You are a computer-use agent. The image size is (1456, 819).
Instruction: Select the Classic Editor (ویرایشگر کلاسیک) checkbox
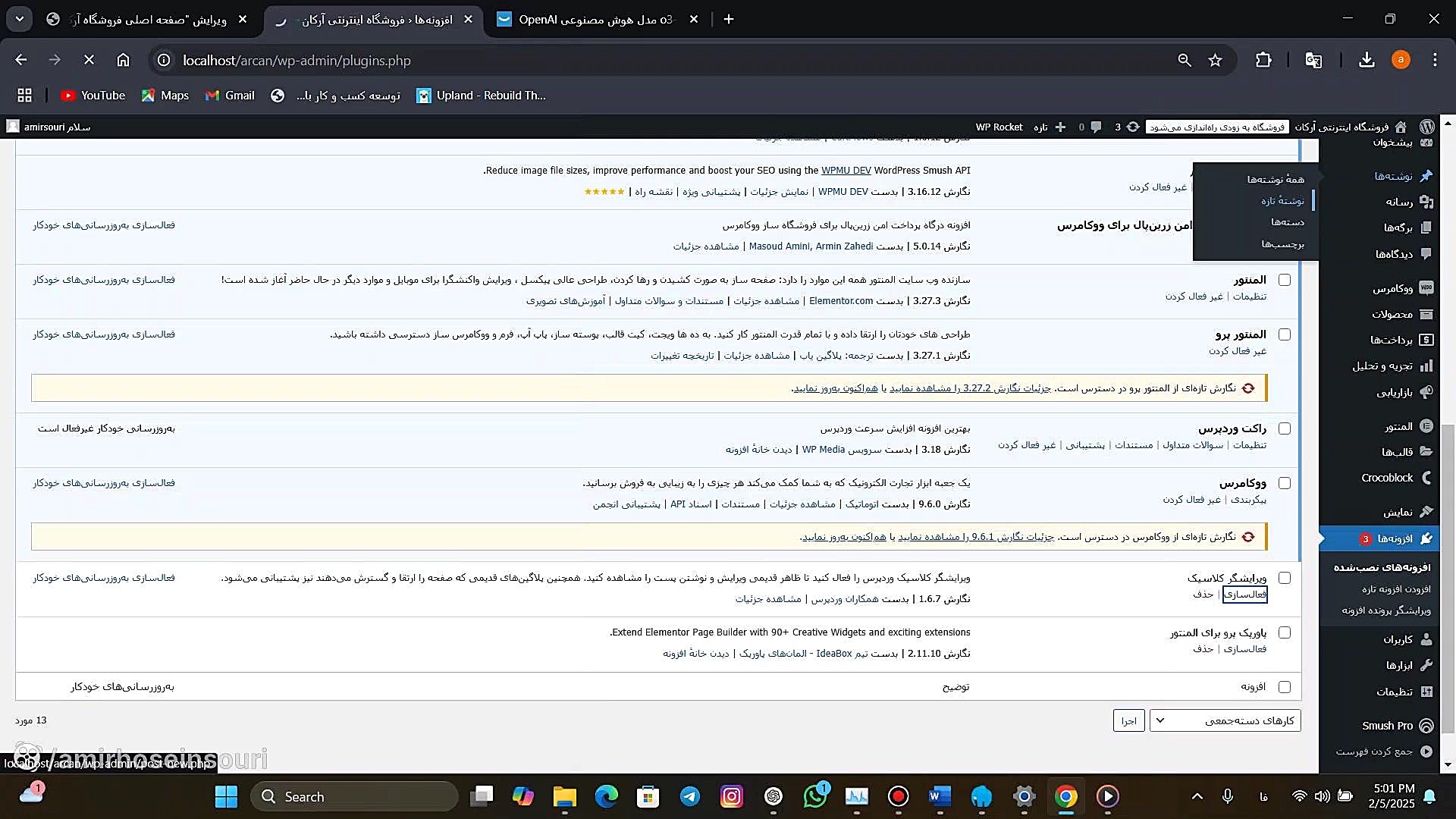[1285, 578]
